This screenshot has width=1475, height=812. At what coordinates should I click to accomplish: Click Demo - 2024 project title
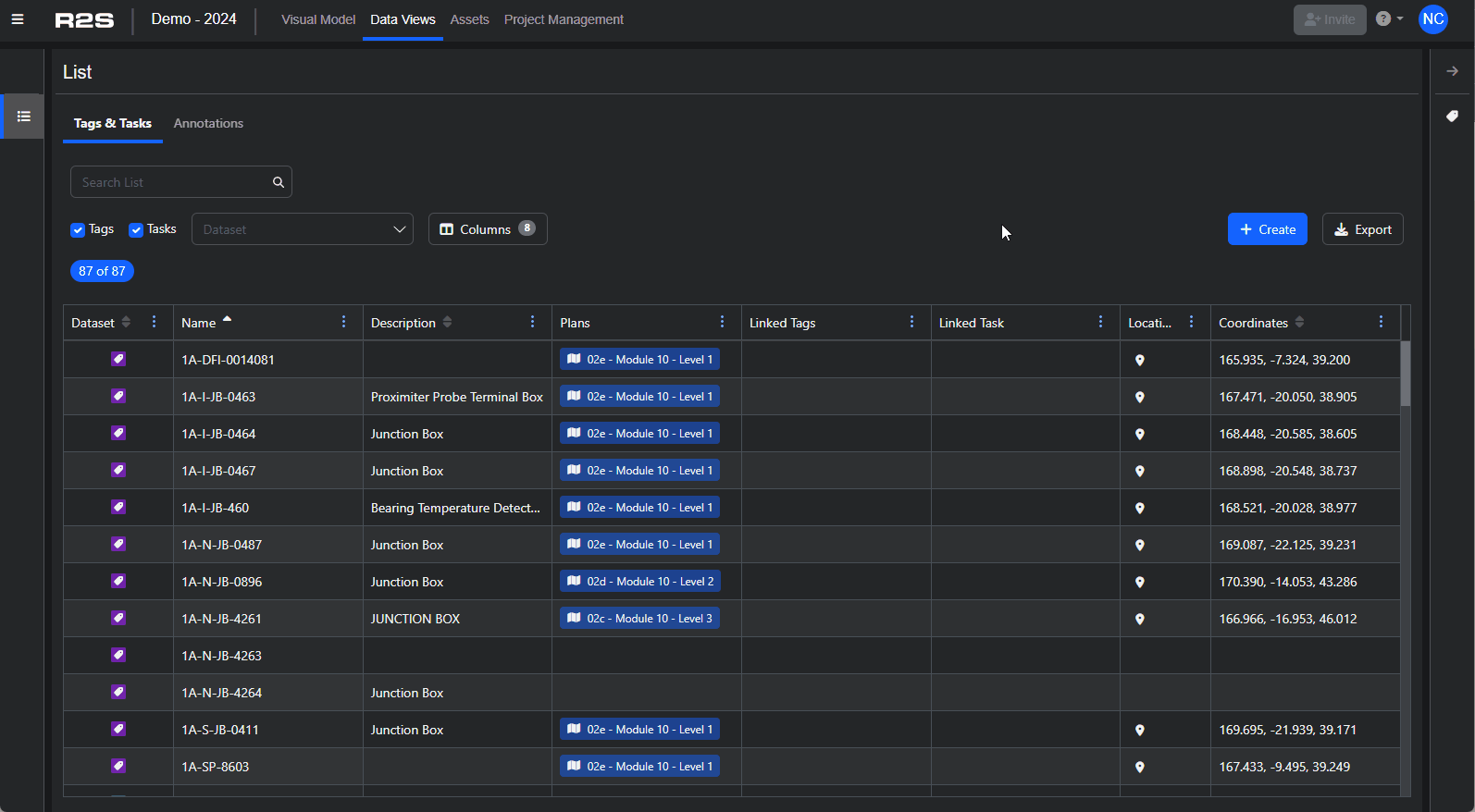pos(193,19)
